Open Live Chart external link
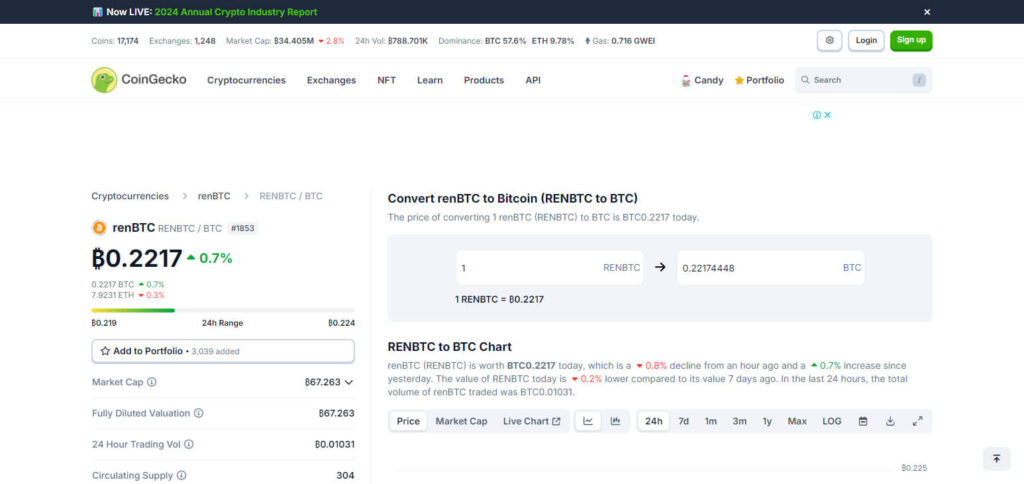 pos(532,421)
